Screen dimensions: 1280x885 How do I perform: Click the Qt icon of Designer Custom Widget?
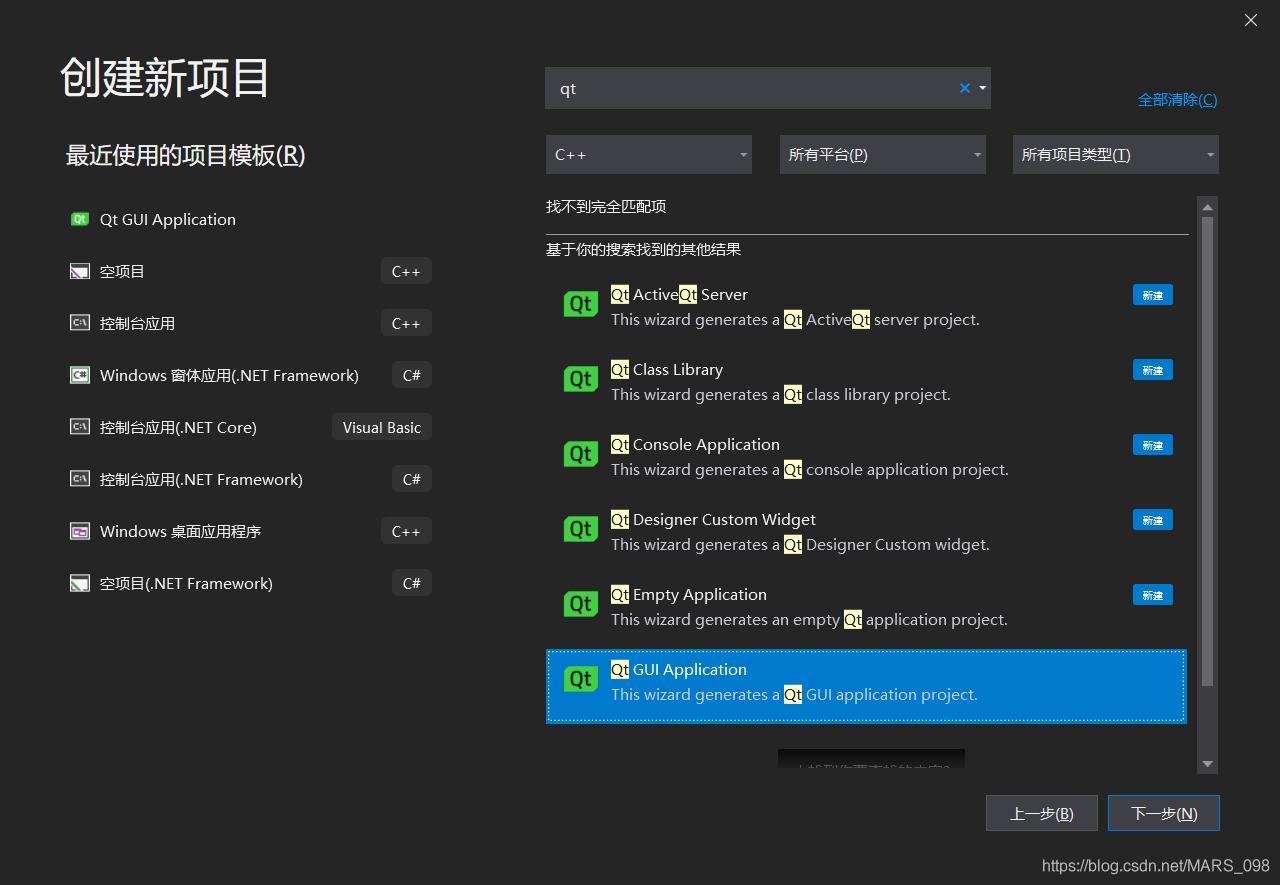(580, 529)
